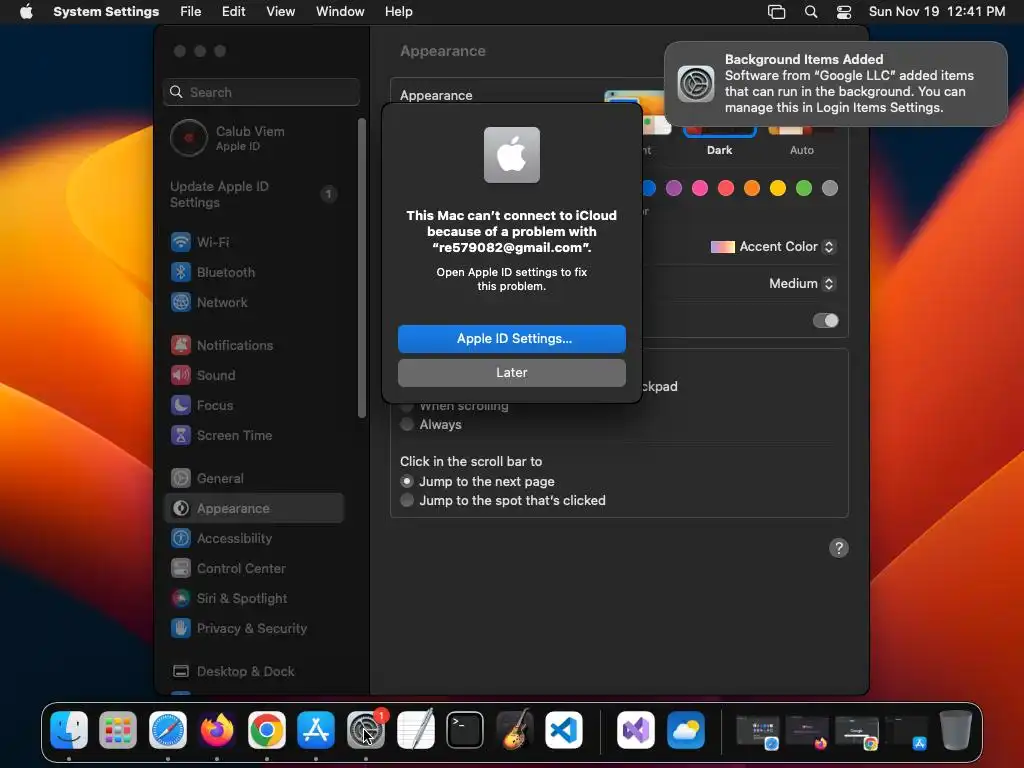
Task: Choose the red accent color
Action: (726, 188)
